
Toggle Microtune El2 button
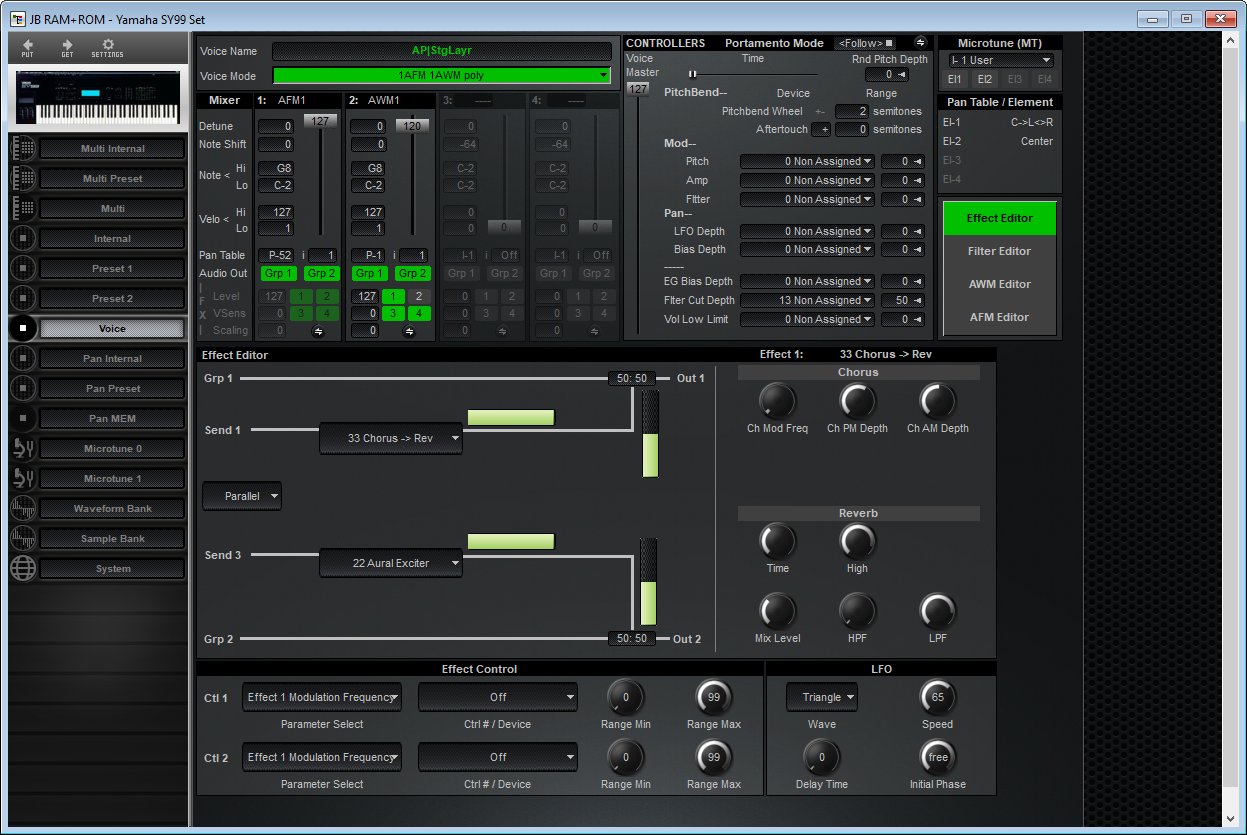(x=985, y=79)
